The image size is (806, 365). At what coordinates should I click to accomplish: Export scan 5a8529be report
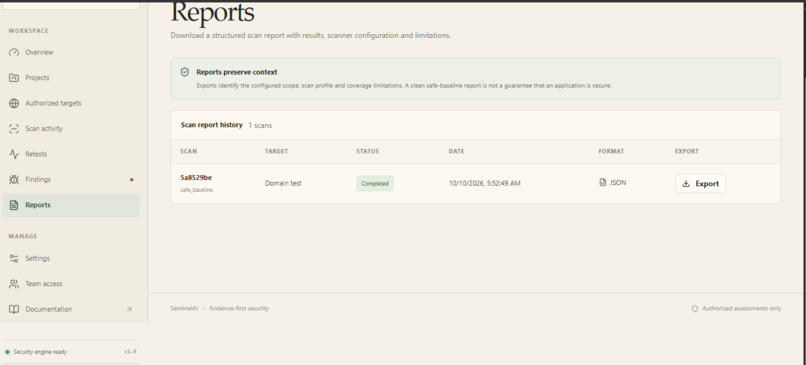(700, 184)
